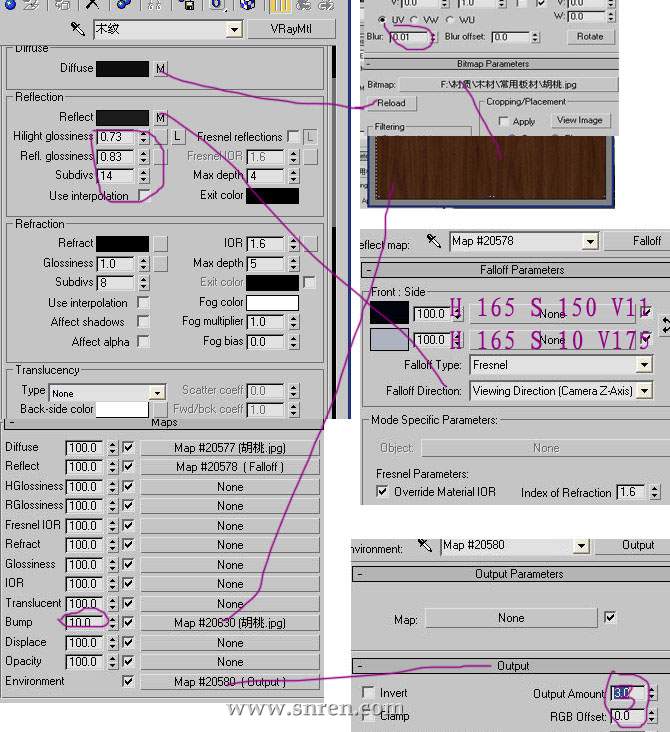This screenshot has width=670, height=732.
Task: Open the Falloff Direction dropdown
Action: pos(644,390)
